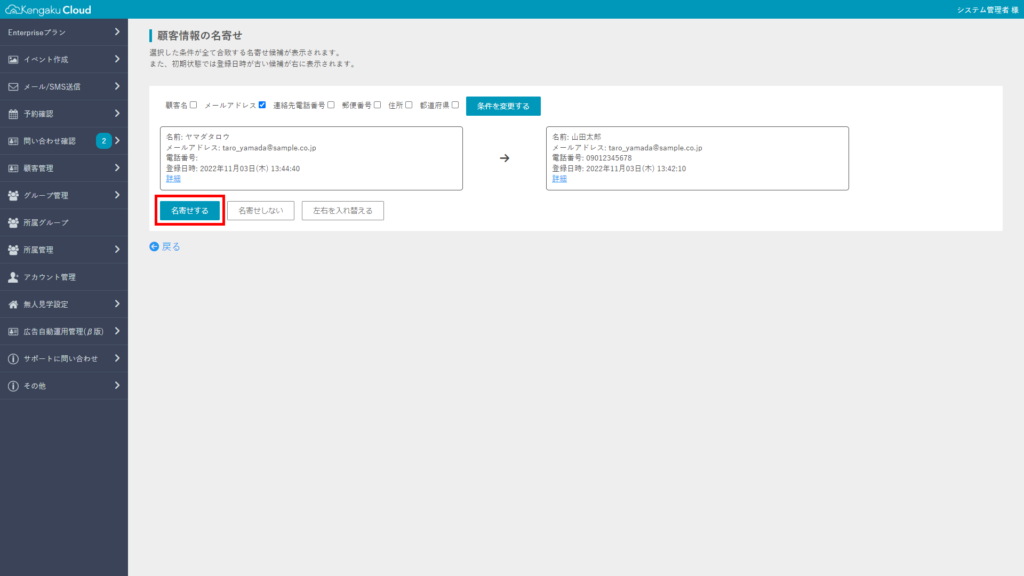Open the Enterpriseプラン menu item

point(64,32)
